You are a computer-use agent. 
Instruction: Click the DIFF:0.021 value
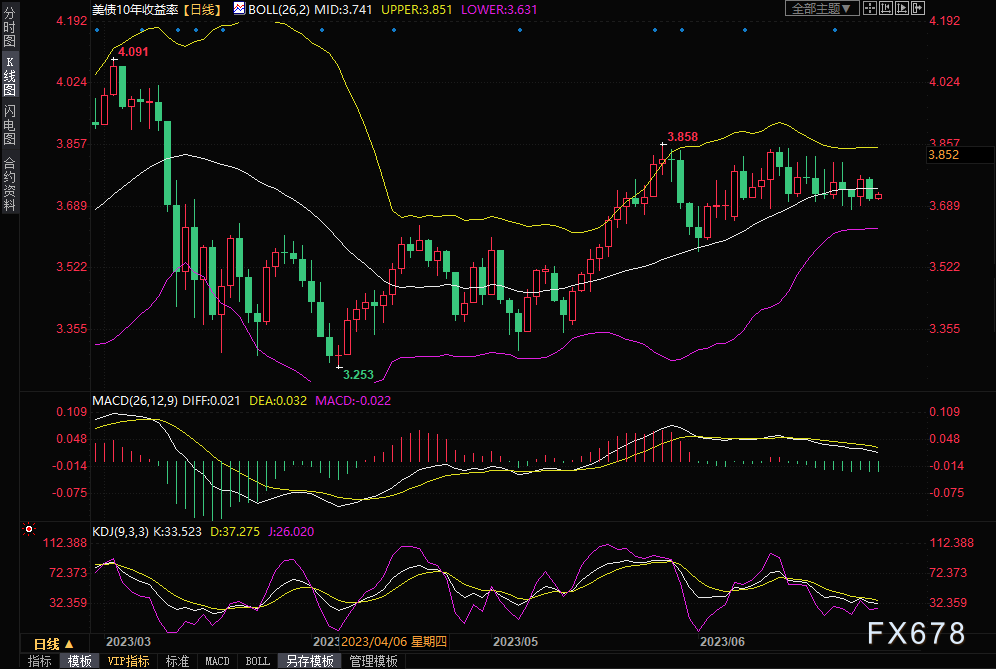tap(211, 401)
